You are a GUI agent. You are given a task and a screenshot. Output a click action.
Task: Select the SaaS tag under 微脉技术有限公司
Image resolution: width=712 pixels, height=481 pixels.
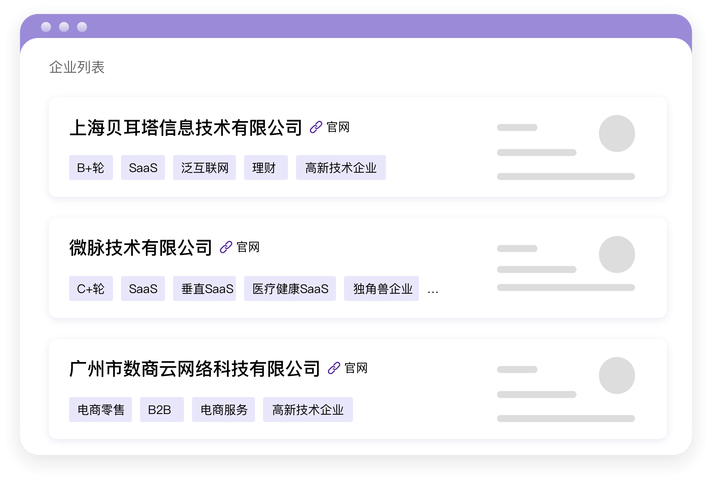pyautogui.click(x=143, y=288)
